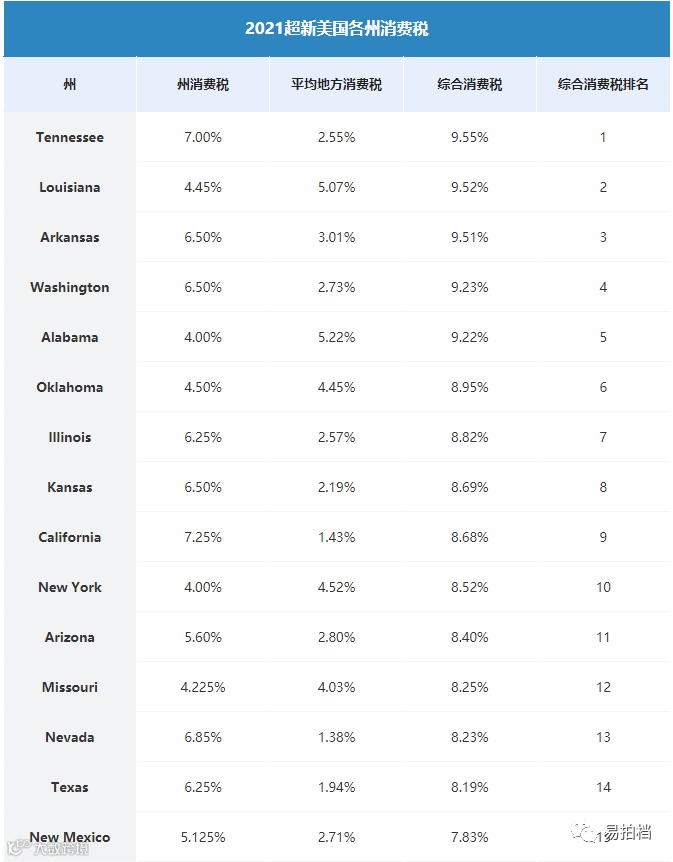Click the Texas state name
The image size is (673, 862).
click(69, 787)
